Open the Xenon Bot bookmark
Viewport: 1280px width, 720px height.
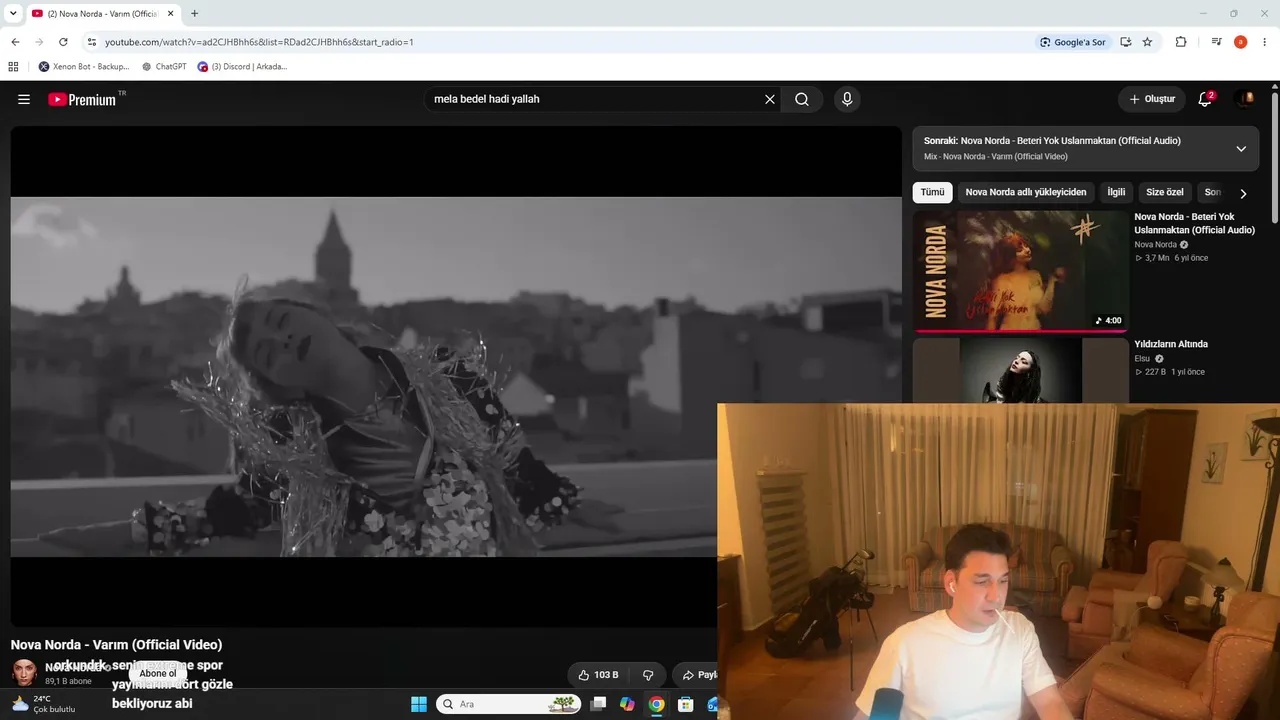[84, 67]
